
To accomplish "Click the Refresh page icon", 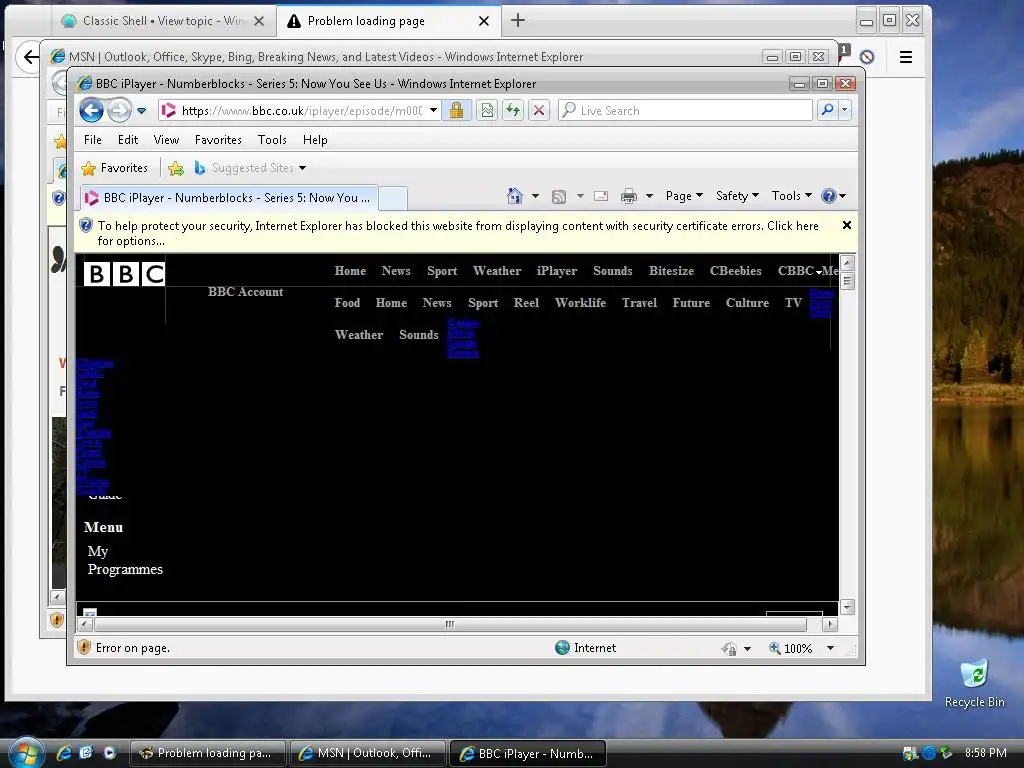I will coord(513,110).
